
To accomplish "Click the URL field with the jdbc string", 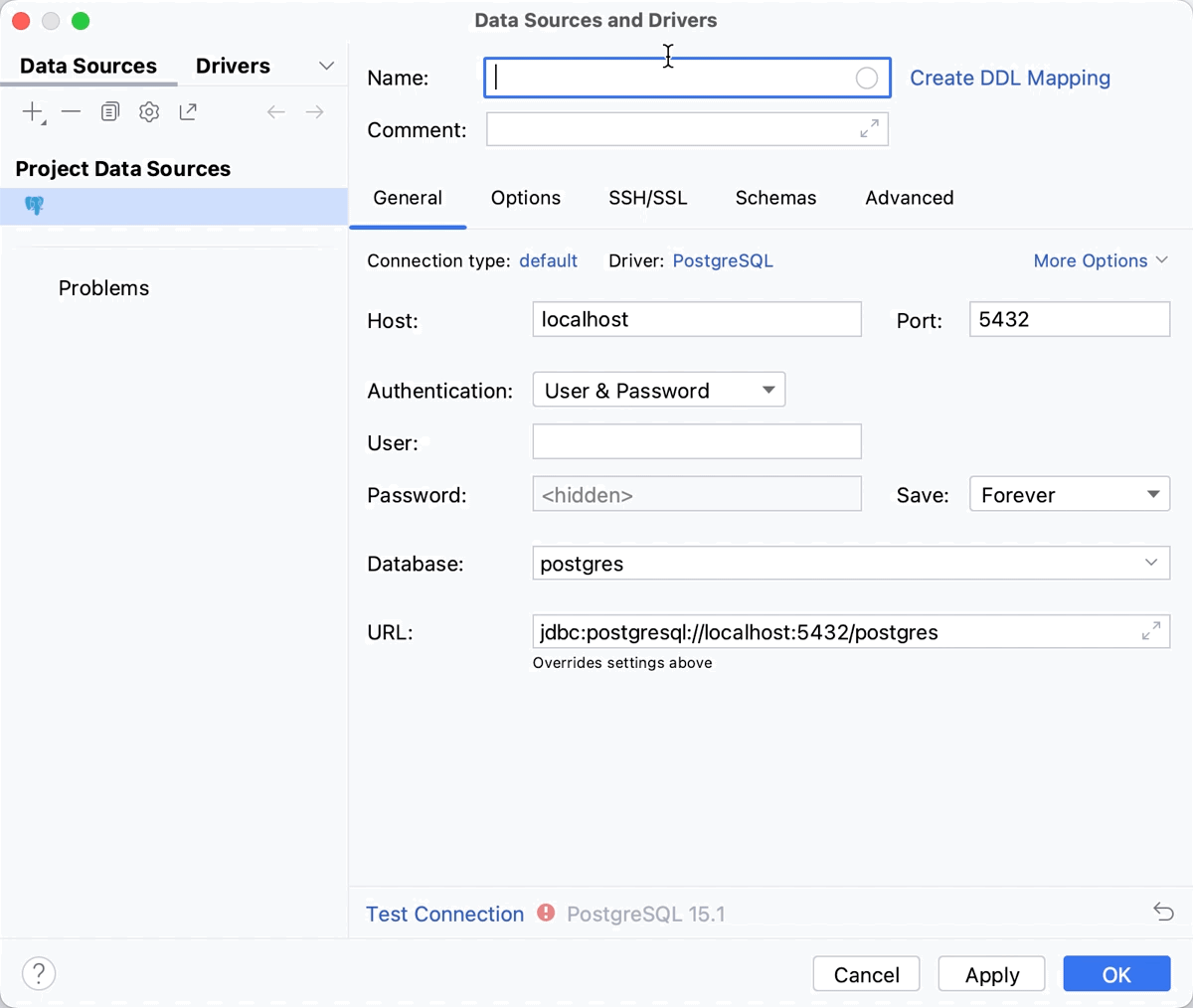I will pyautogui.click(x=851, y=631).
